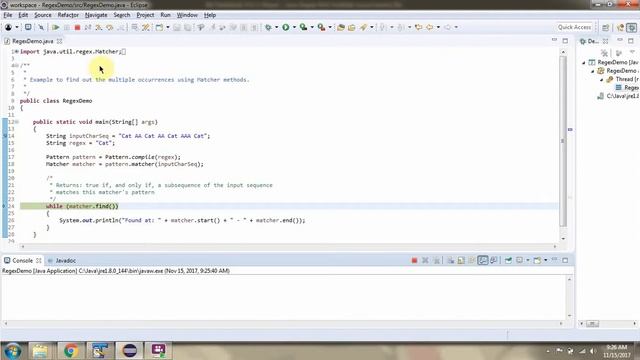The height and width of the screenshot is (360, 640).
Task: Open the Debug button dropdown arrow
Action: point(276,27)
